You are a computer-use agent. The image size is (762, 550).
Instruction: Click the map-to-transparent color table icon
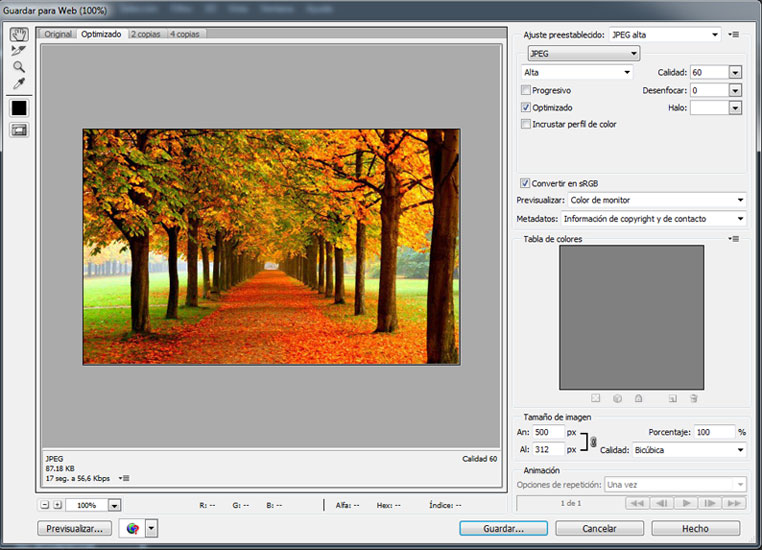click(595, 398)
